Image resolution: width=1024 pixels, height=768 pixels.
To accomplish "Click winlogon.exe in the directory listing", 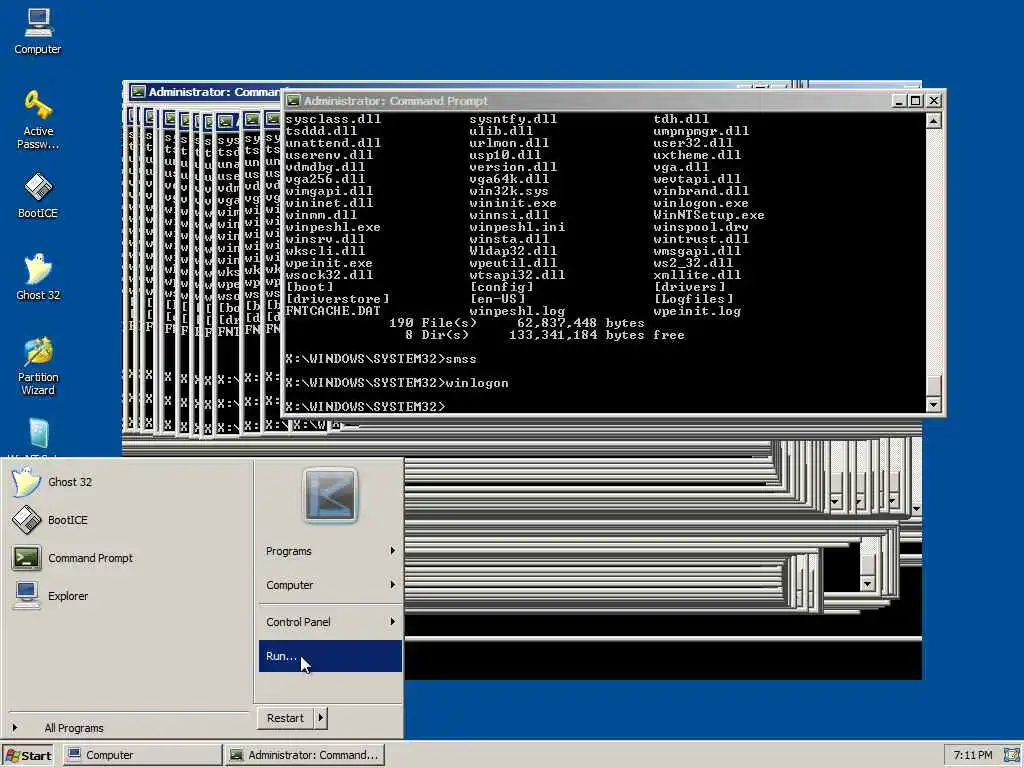I will click(701, 203).
